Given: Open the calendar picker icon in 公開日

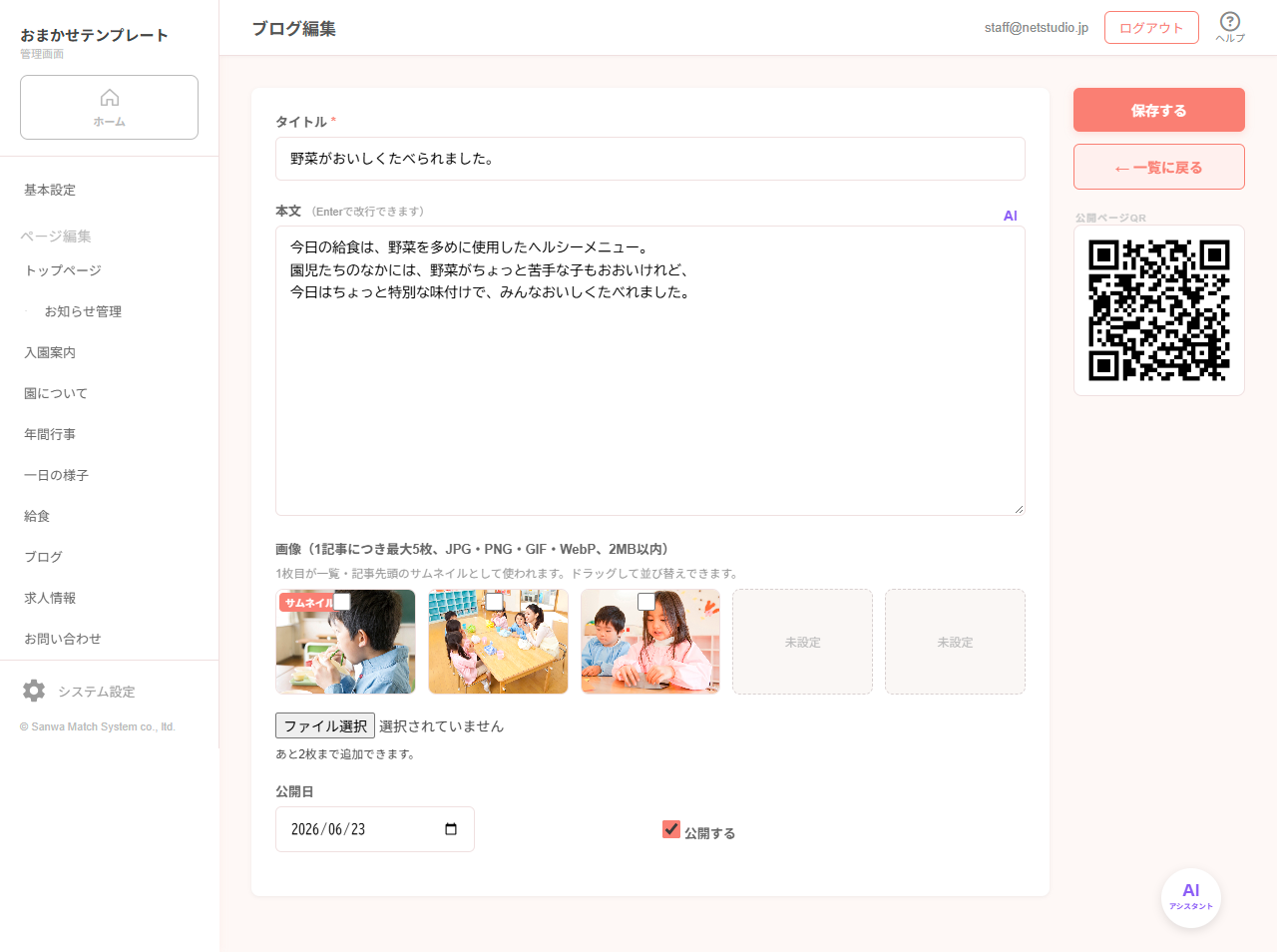Looking at the screenshot, I should [451, 829].
